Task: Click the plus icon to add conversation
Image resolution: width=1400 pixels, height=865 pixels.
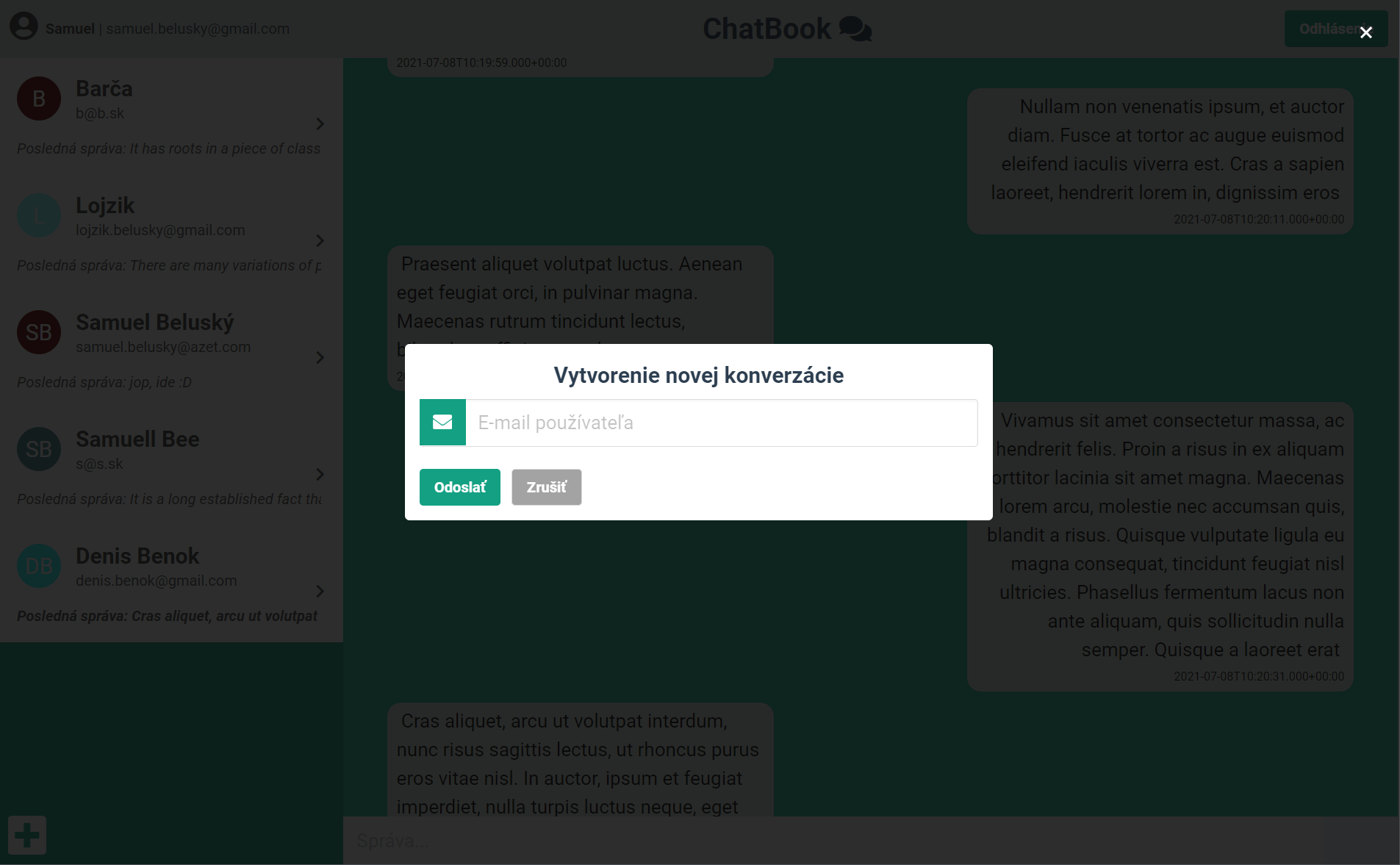Action: [x=27, y=835]
